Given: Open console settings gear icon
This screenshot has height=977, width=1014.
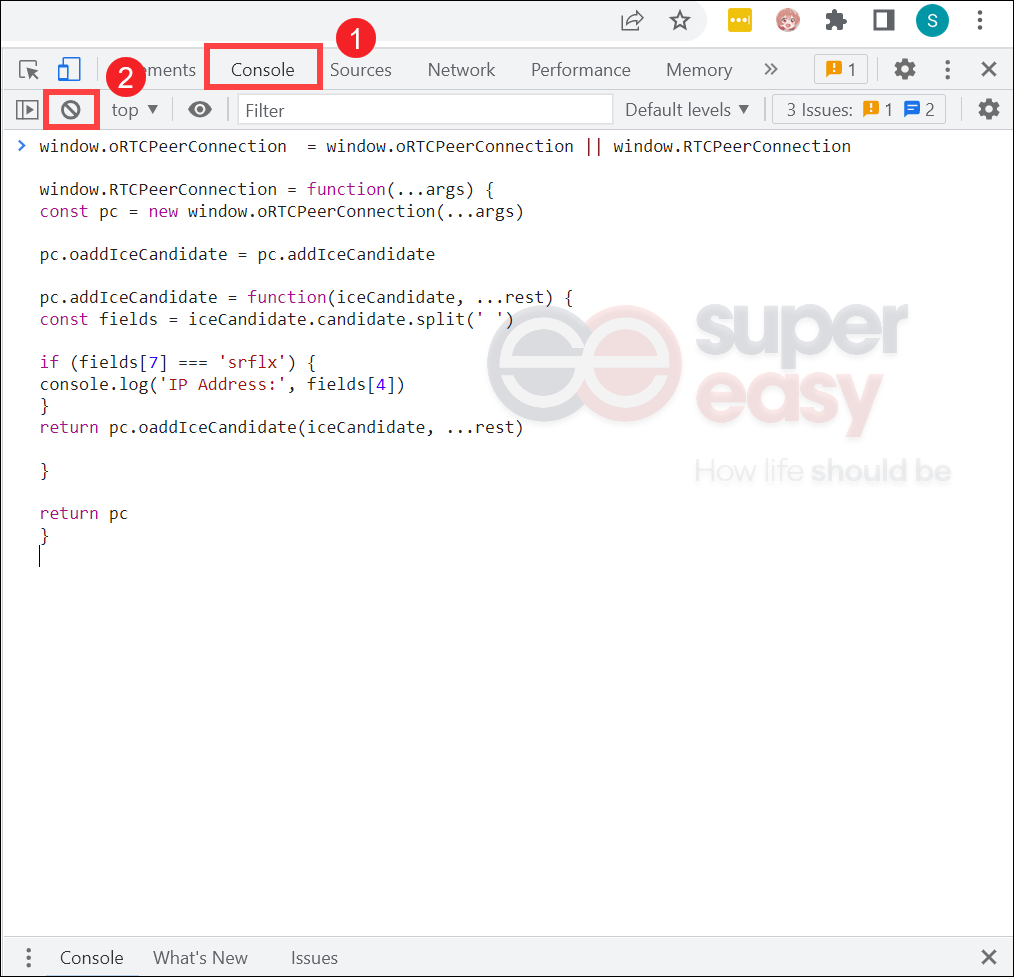Looking at the screenshot, I should coord(988,109).
